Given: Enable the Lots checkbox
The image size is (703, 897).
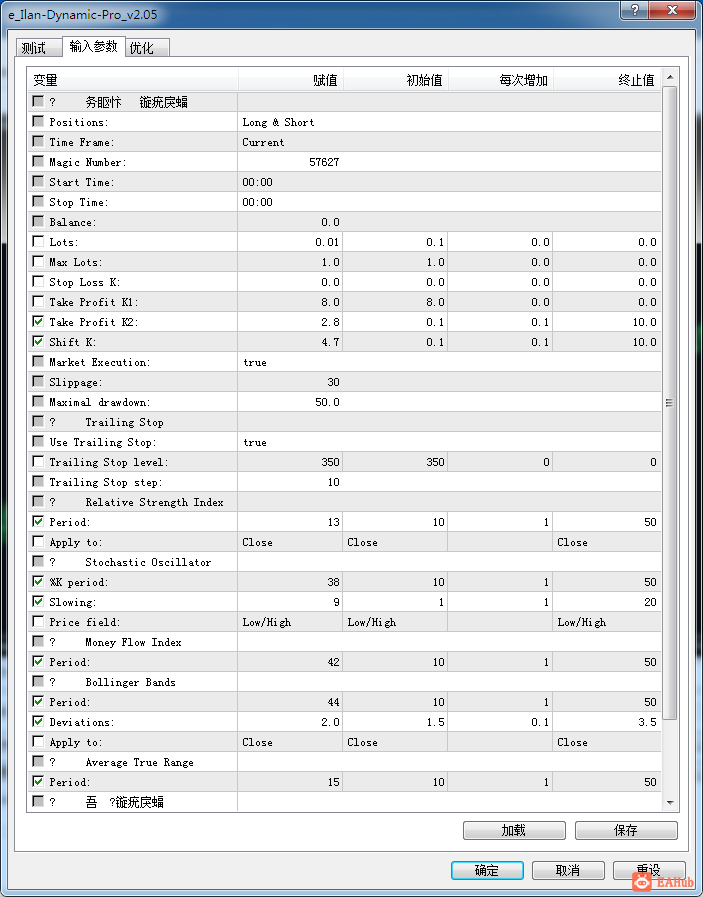Looking at the screenshot, I should pos(38,241).
